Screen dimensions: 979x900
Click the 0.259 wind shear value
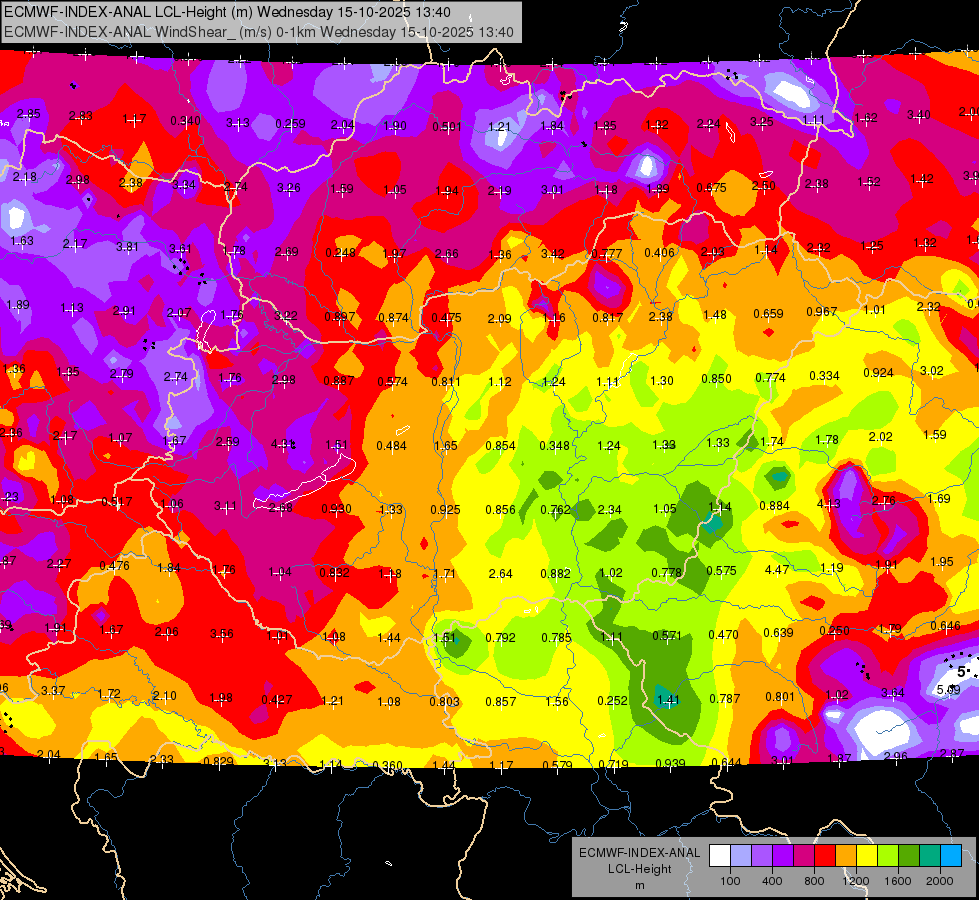click(290, 124)
